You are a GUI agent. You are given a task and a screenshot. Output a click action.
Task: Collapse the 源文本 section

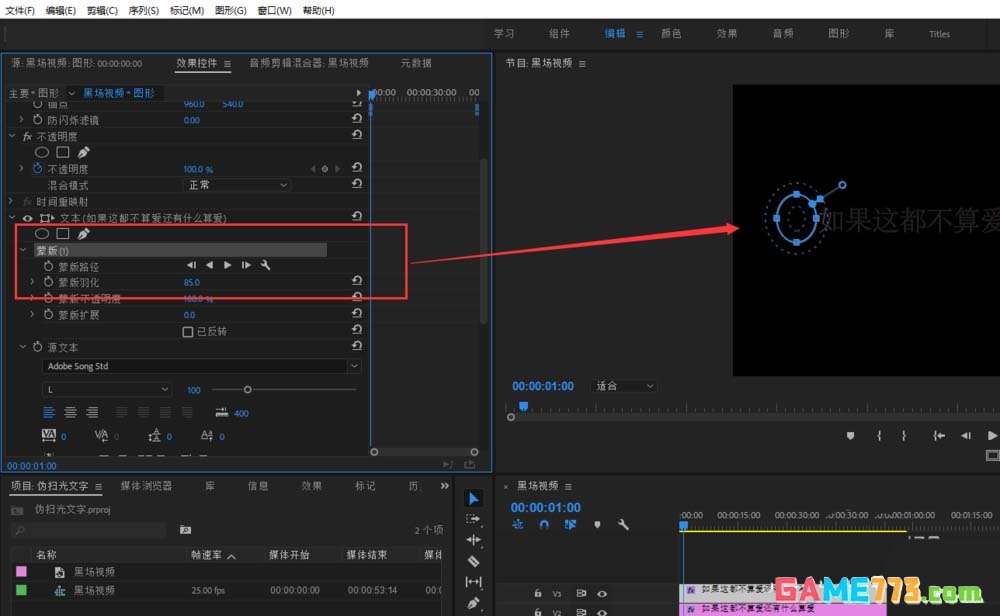click(22, 346)
